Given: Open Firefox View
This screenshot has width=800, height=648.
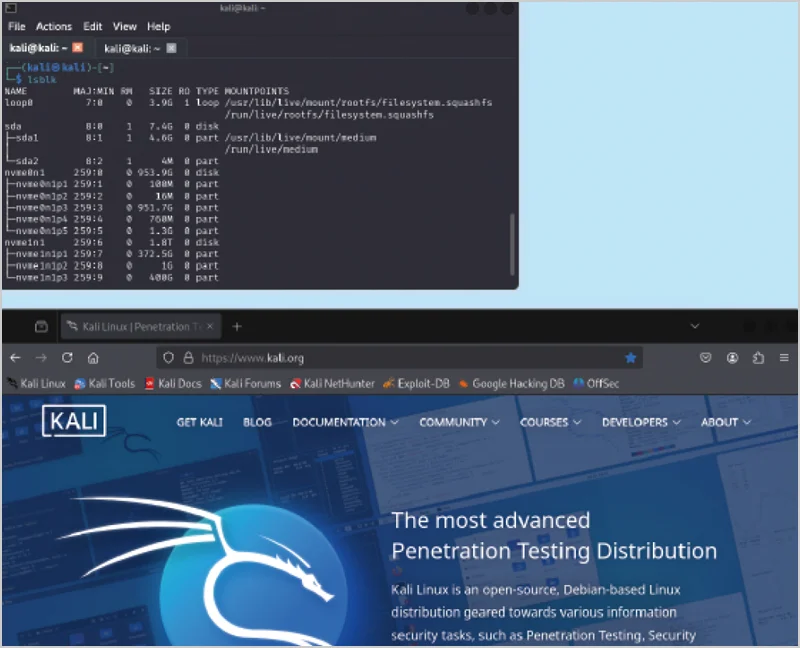Looking at the screenshot, I should click(41, 326).
